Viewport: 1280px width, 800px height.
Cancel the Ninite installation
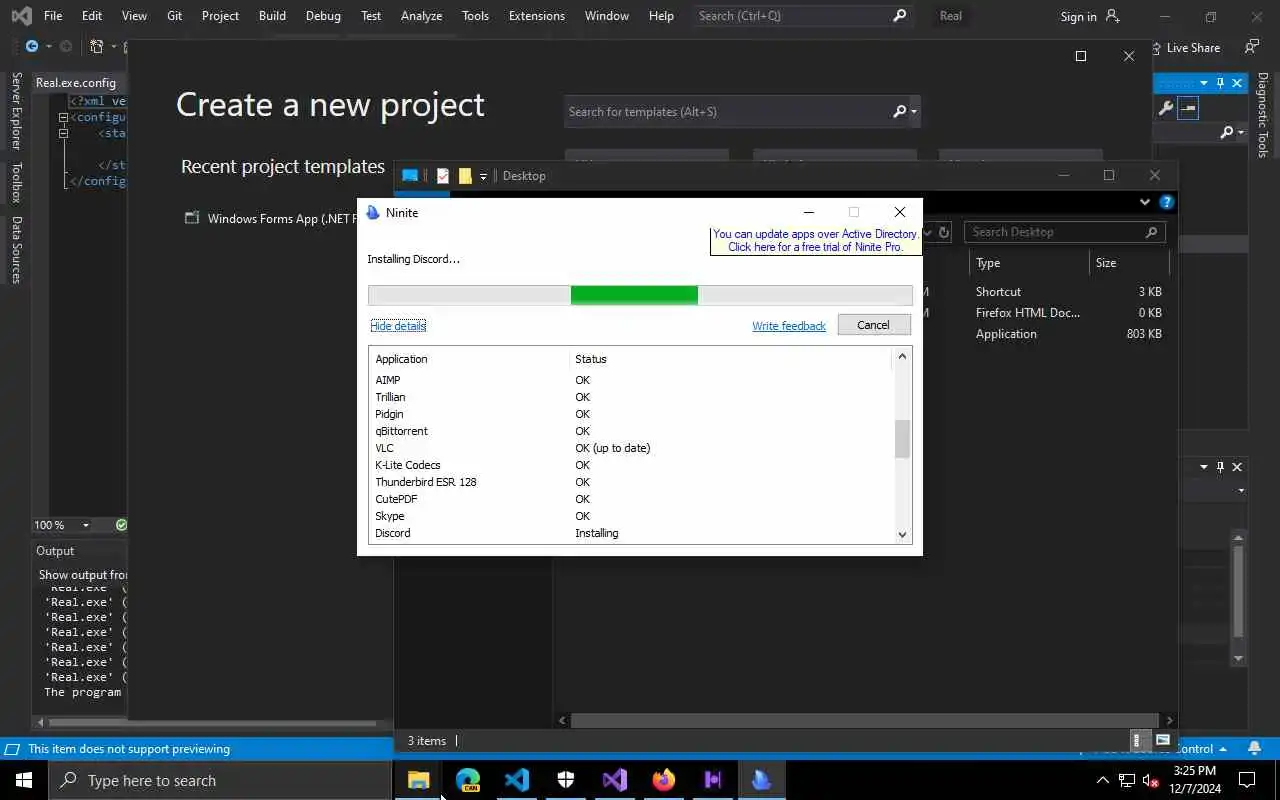coord(873,325)
